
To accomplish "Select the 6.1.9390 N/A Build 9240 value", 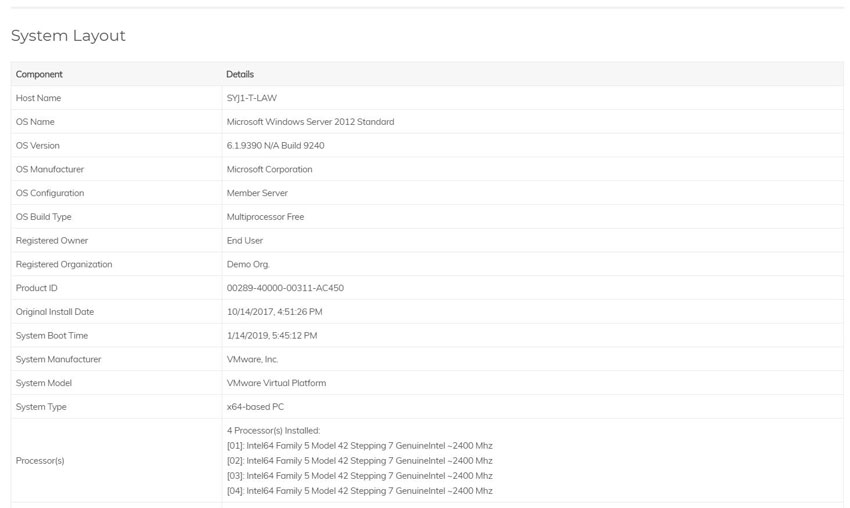I will coord(275,146).
